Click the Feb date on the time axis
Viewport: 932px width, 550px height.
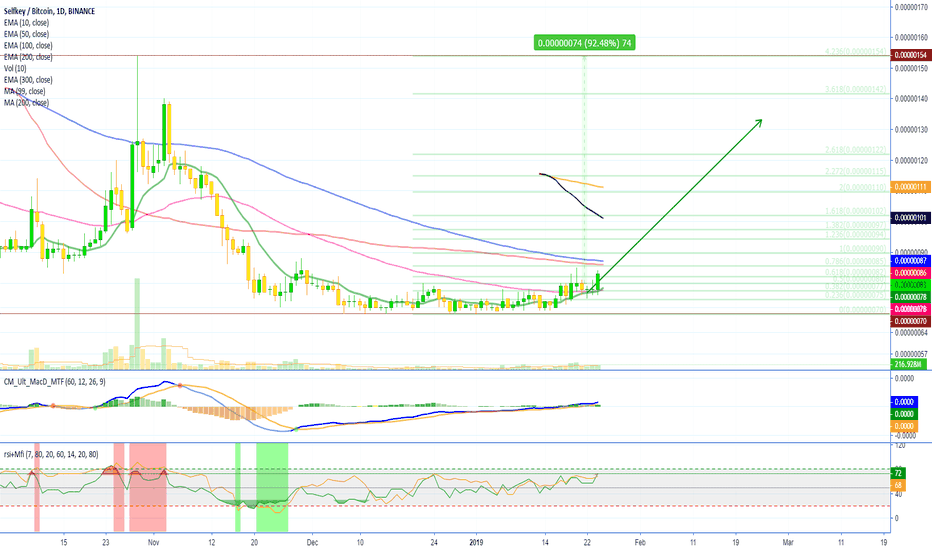(x=640, y=542)
